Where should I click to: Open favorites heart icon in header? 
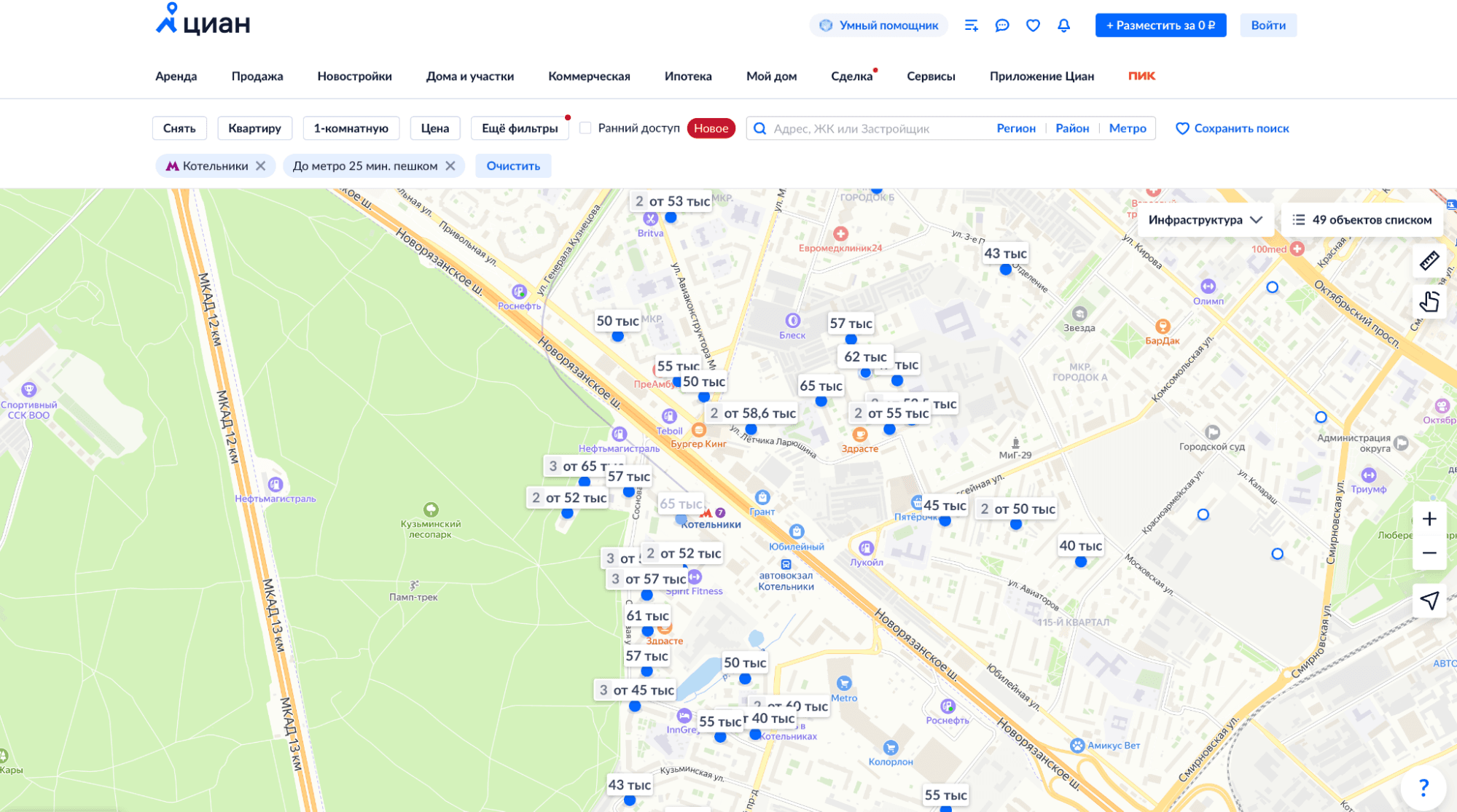click(x=1033, y=26)
